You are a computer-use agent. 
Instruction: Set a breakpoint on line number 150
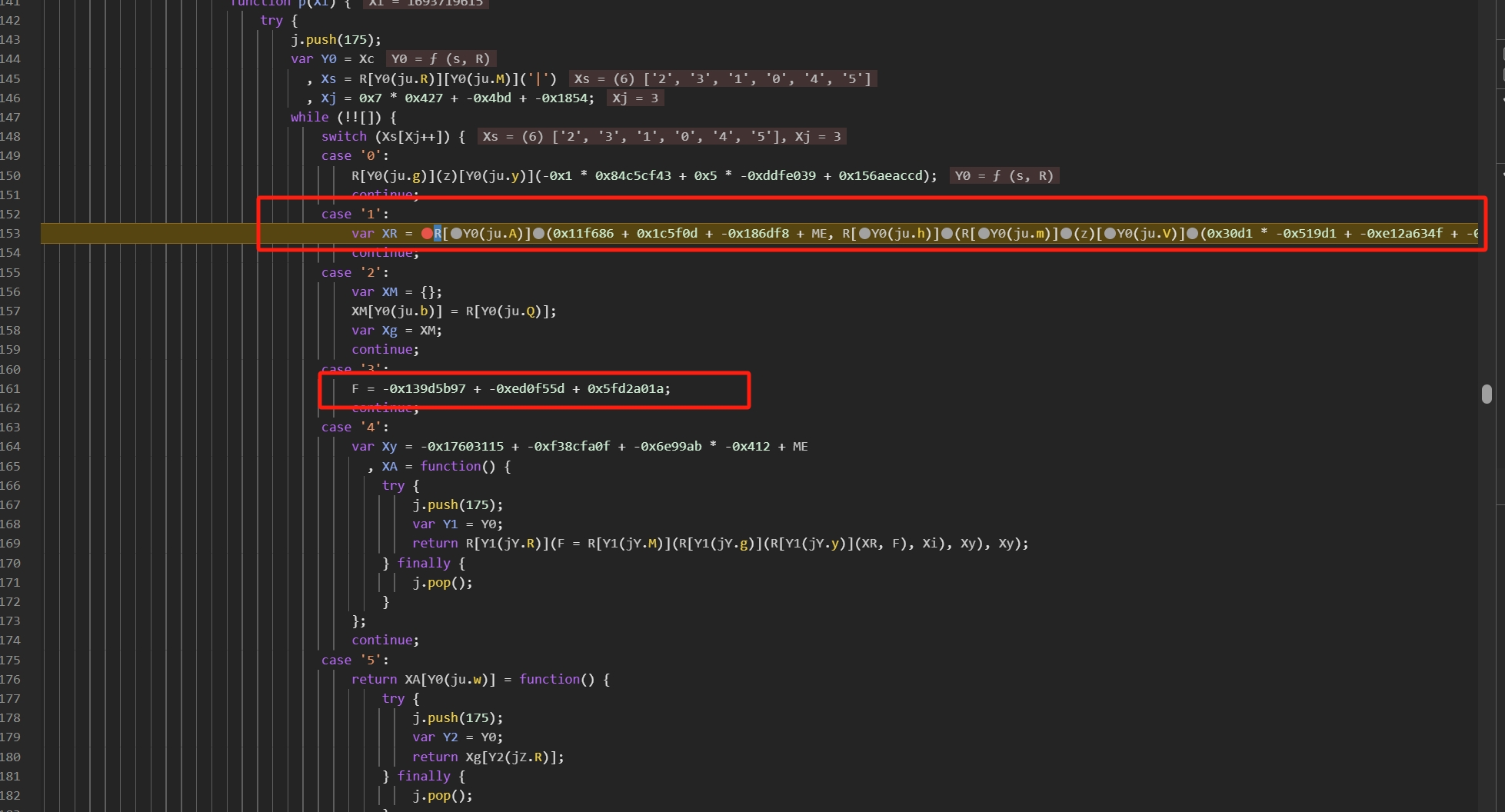pyautogui.click(x=11, y=176)
